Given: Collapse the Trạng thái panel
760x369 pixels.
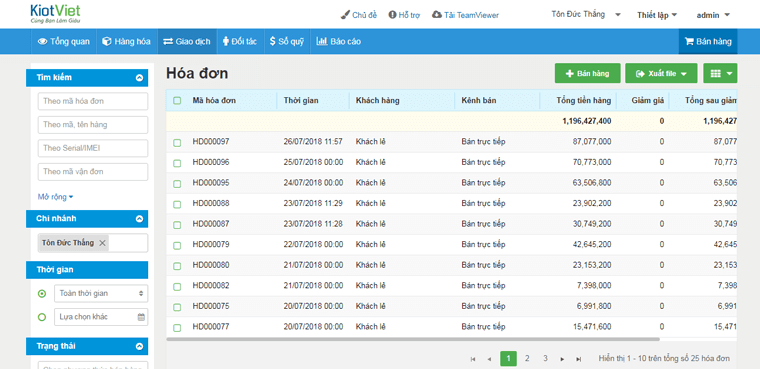Looking at the screenshot, I should click(x=139, y=347).
